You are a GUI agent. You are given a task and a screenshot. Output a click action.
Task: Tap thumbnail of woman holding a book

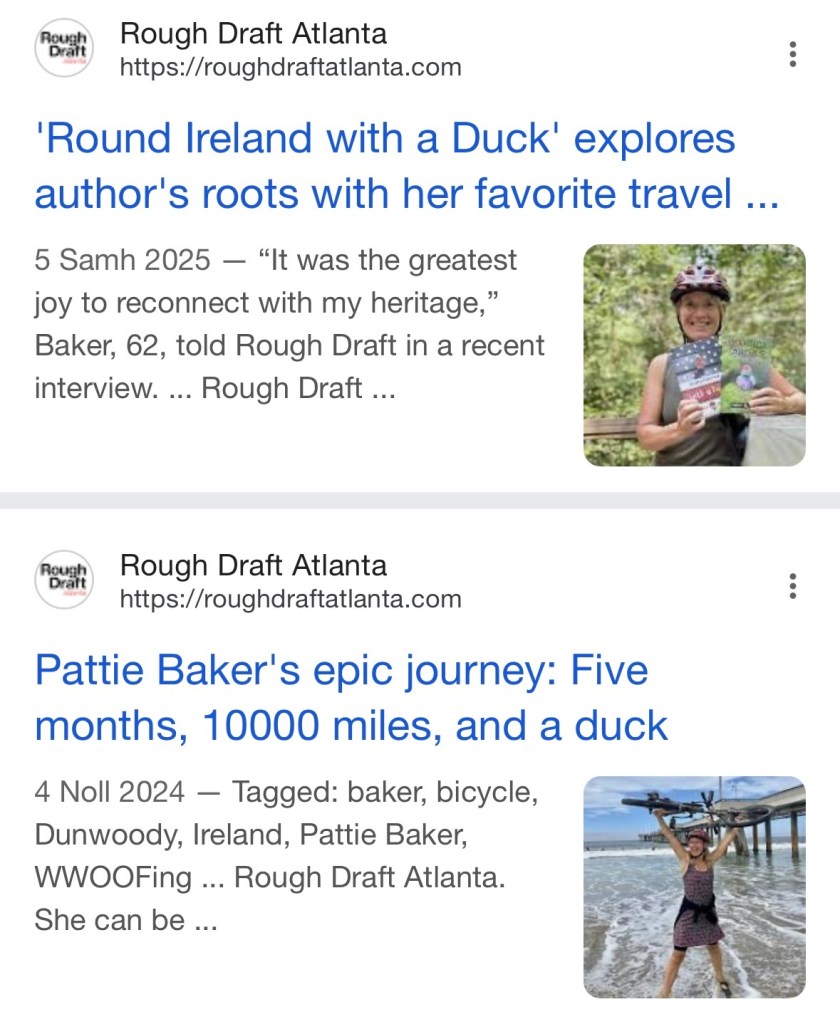(694, 355)
